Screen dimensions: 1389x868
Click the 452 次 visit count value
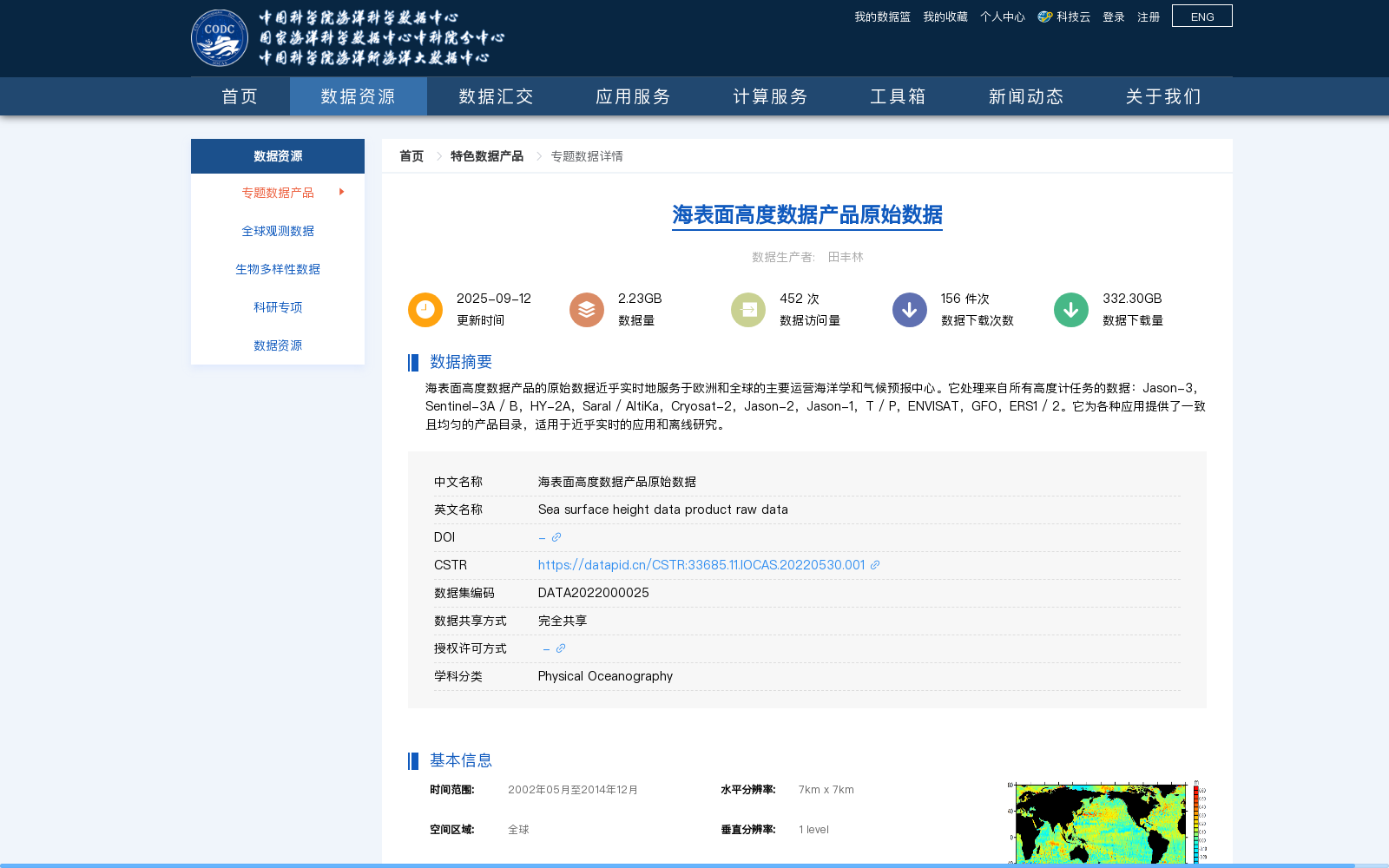click(x=800, y=299)
